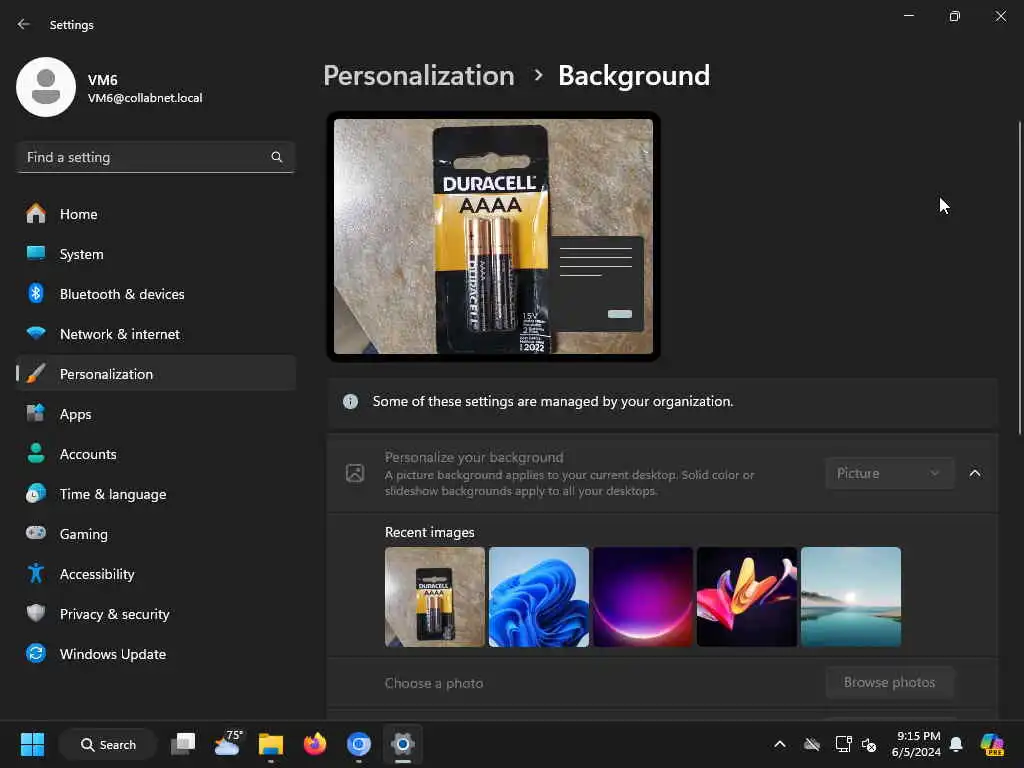This screenshot has height=768, width=1024.
Task: Go to Gaming settings
Action: [156, 534]
